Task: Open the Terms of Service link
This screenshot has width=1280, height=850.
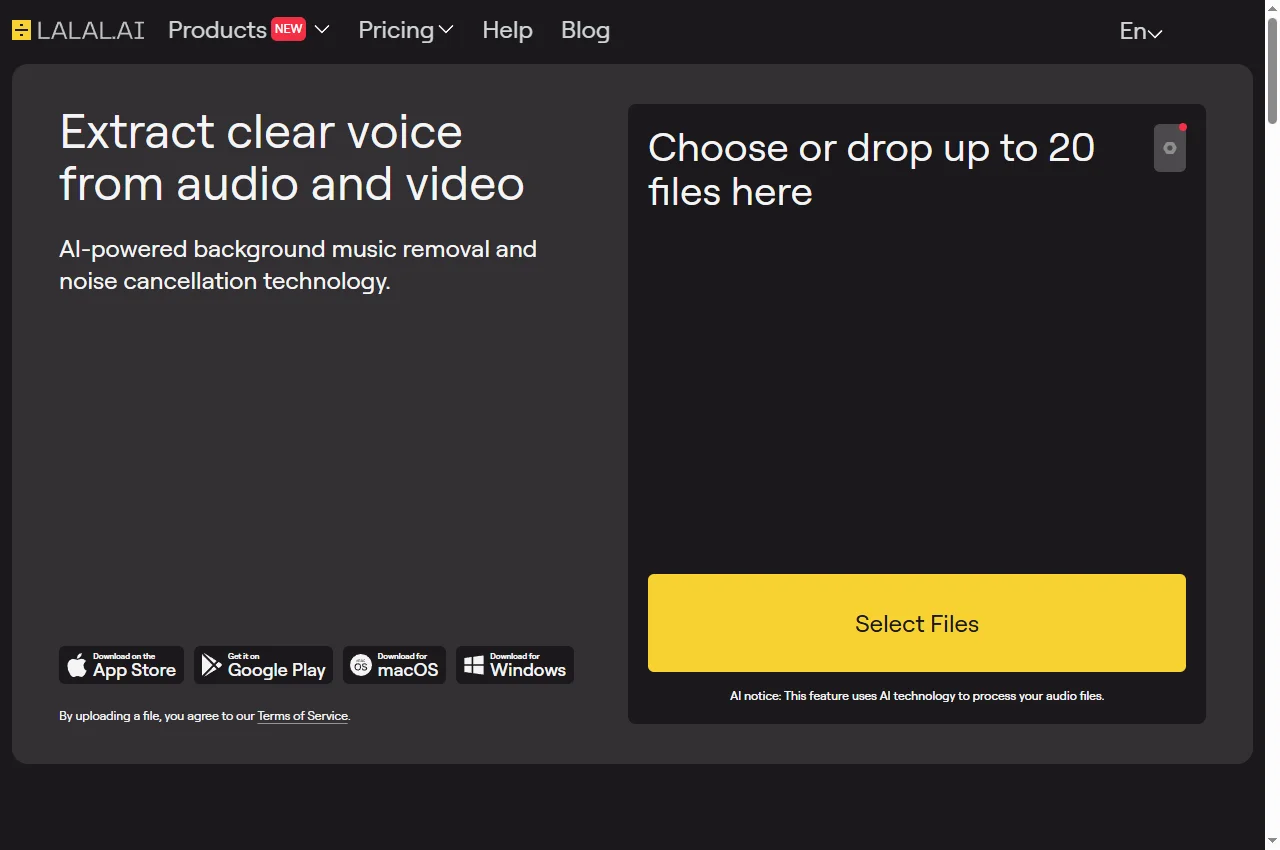Action: click(303, 716)
